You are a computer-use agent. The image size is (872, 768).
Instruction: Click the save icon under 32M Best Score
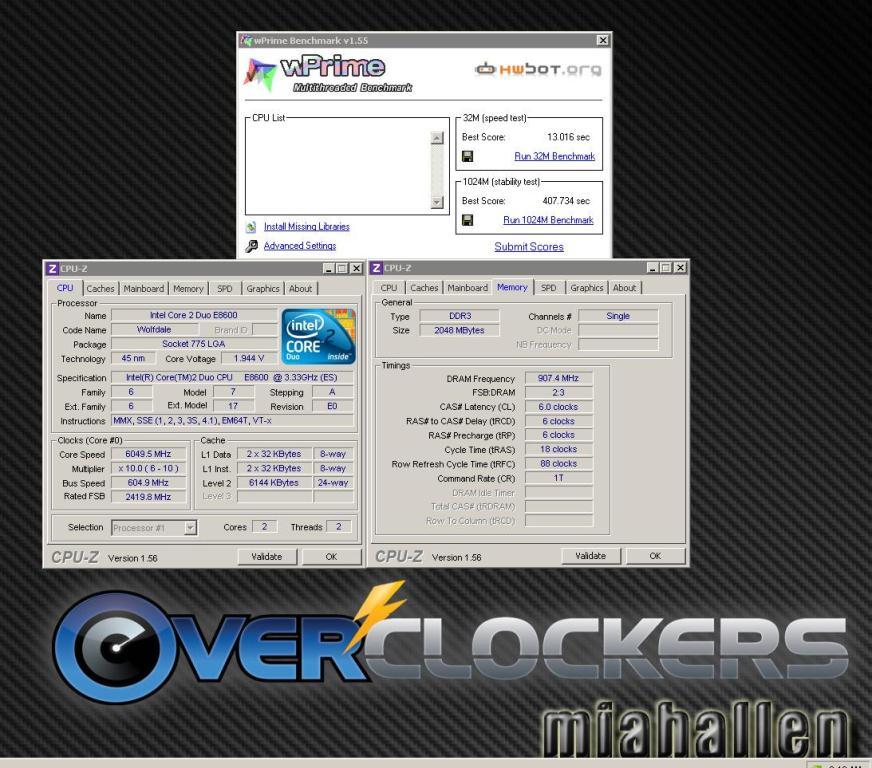(468, 156)
